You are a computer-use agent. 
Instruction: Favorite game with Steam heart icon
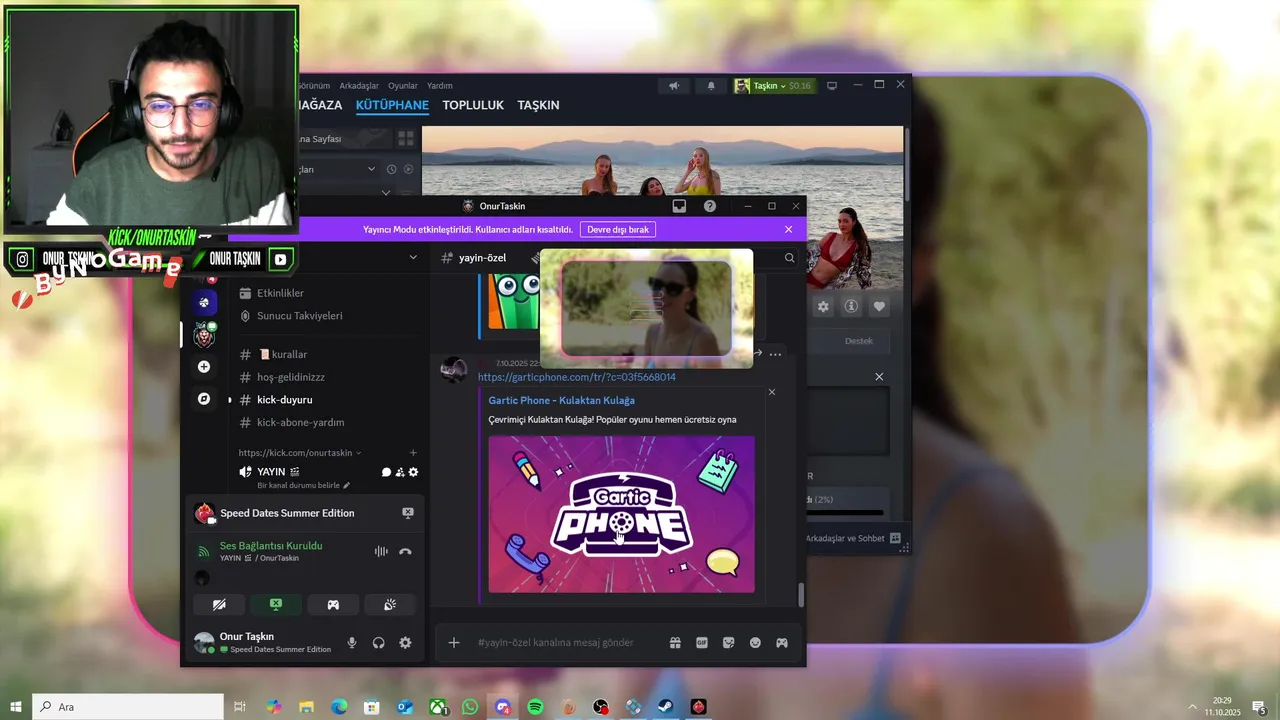point(879,306)
